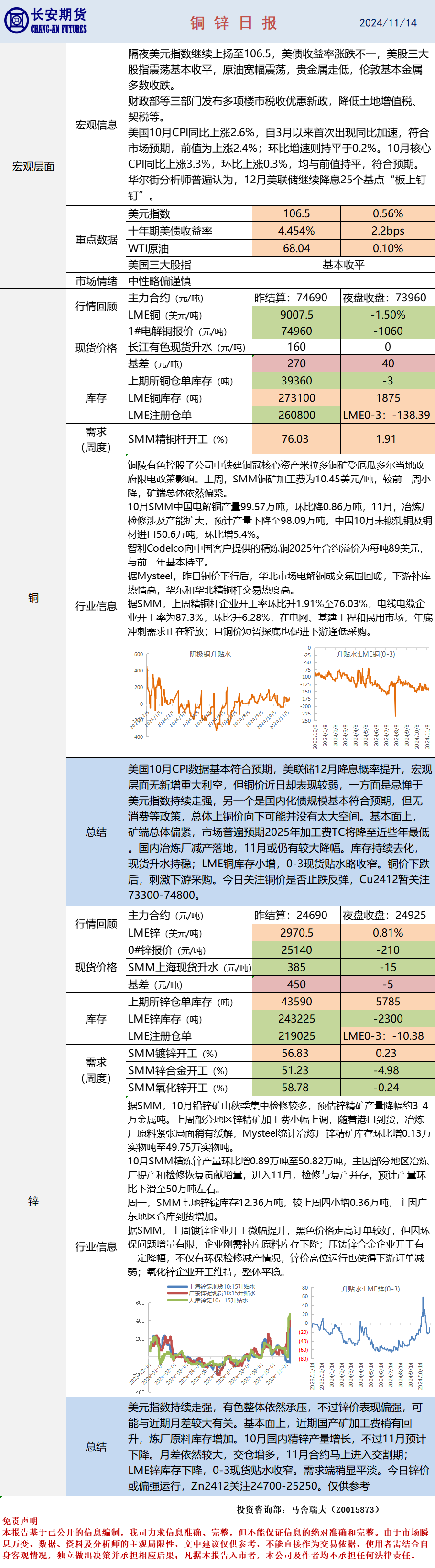The image size is (435, 1568).
Task: Click the 56.83 galvanizing rate value
Action: pos(296,1053)
